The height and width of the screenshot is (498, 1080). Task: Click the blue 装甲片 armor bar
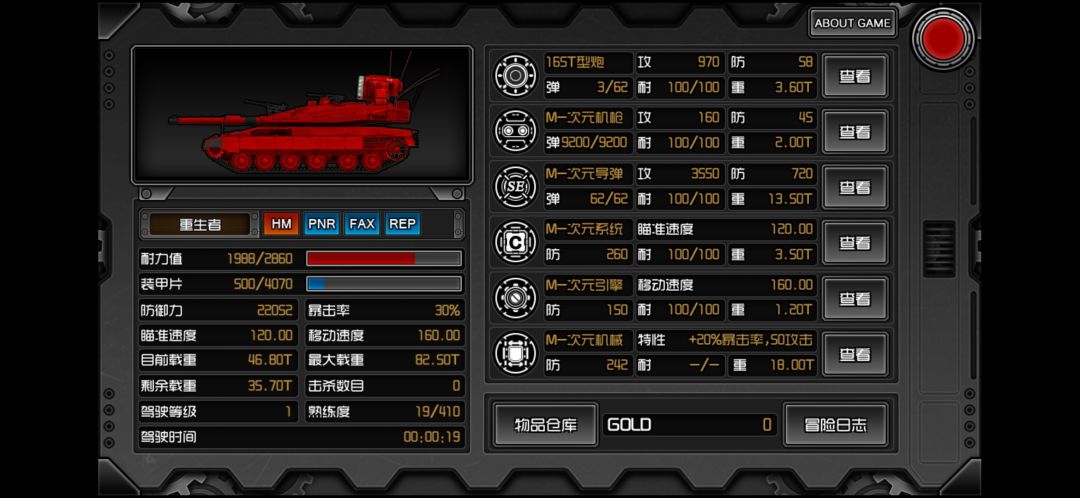384,284
